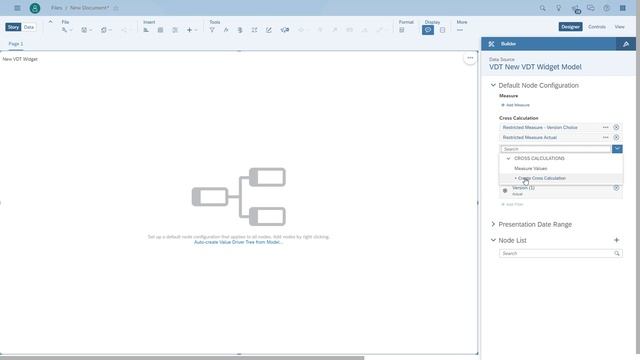Open the product switch grid icon
This screenshot has width=640, height=360.
click(622, 8)
